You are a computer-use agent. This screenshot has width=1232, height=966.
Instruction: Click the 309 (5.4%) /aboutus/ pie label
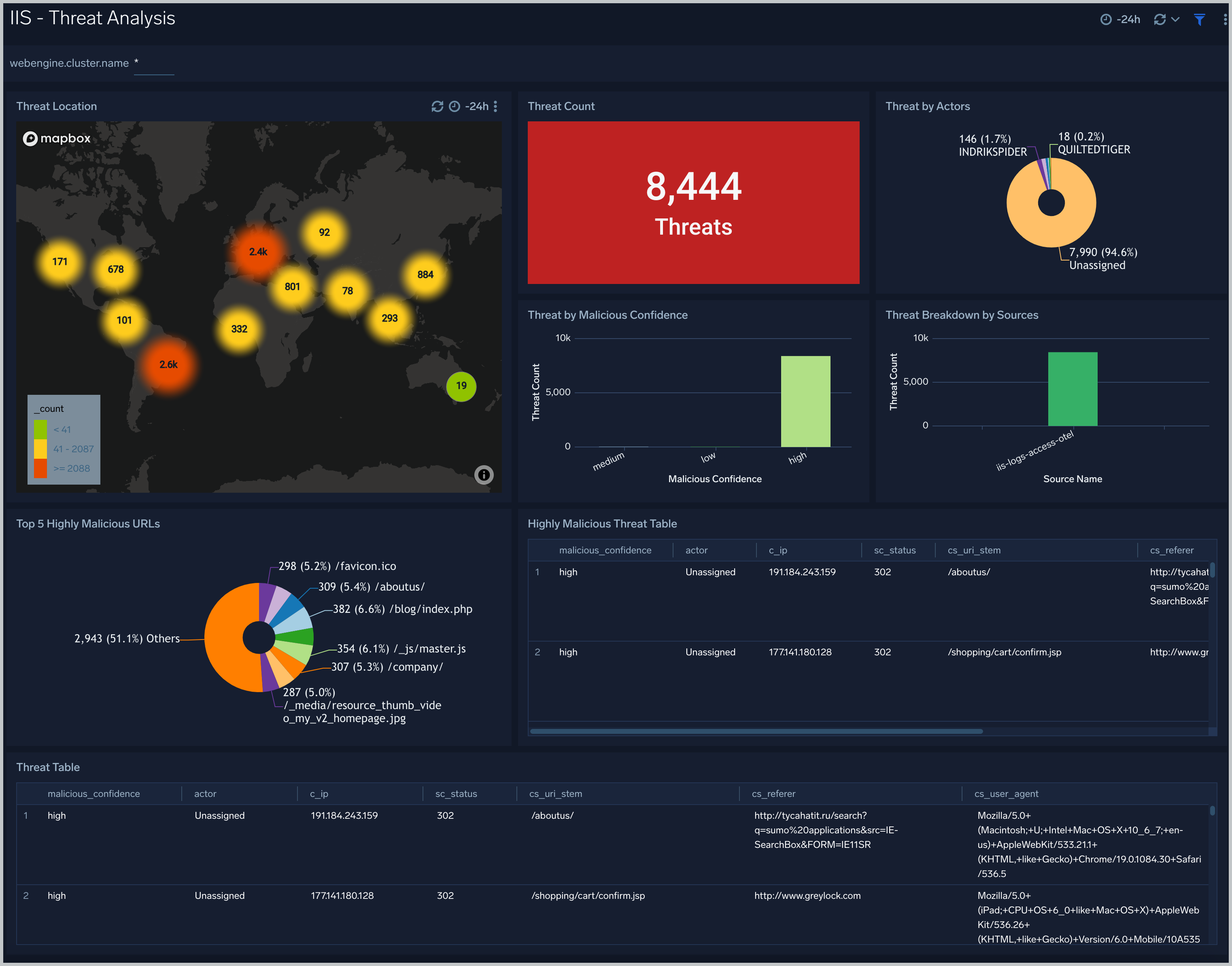[371, 587]
